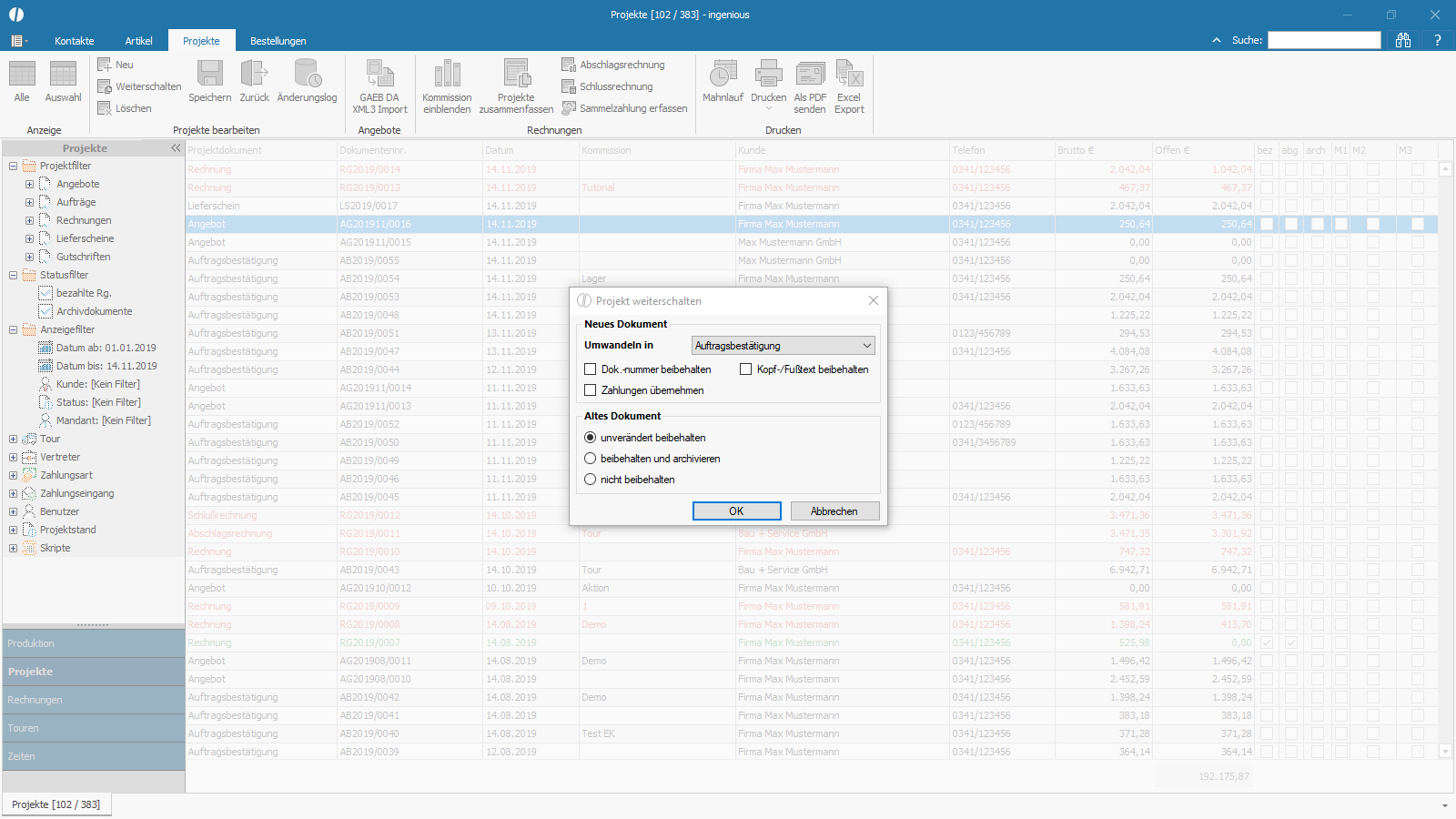Click the Abbrechen button
Image resolution: width=1456 pixels, height=819 pixels.
834,511
